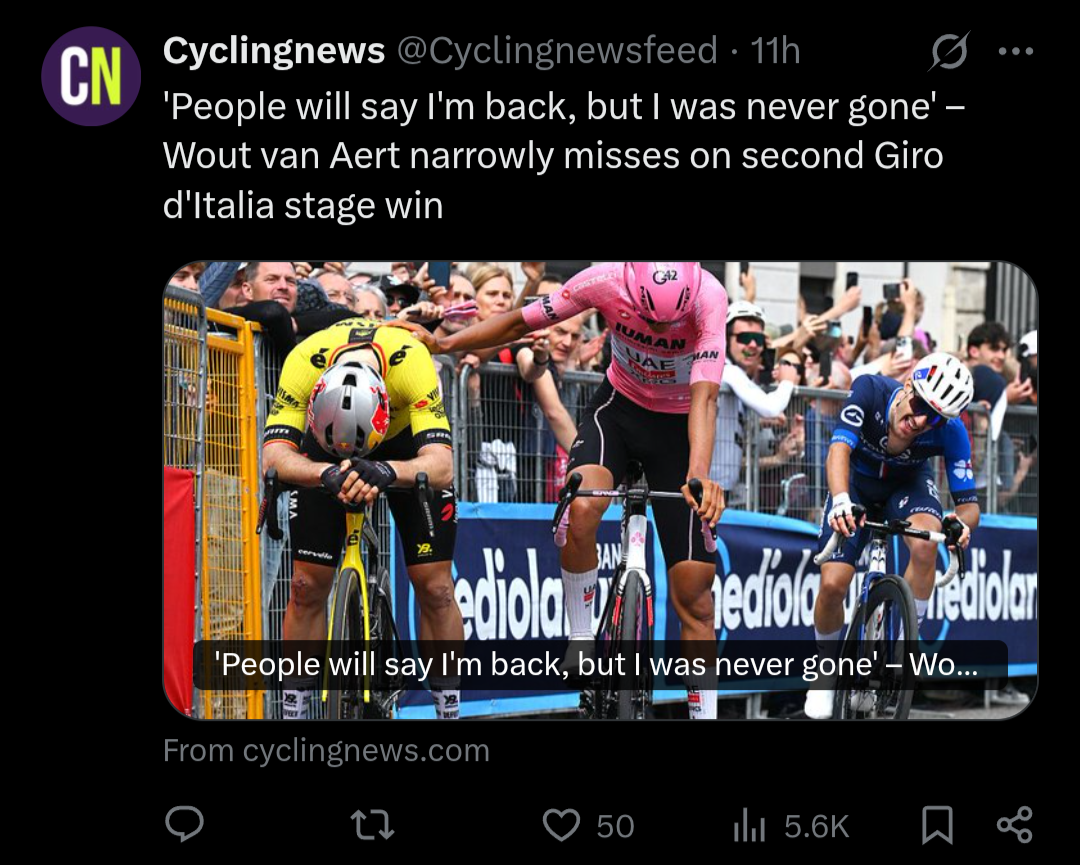Open the @Cyclingnewsfeed handle link
The width and height of the screenshot is (1080, 865).
[x=557, y=51]
